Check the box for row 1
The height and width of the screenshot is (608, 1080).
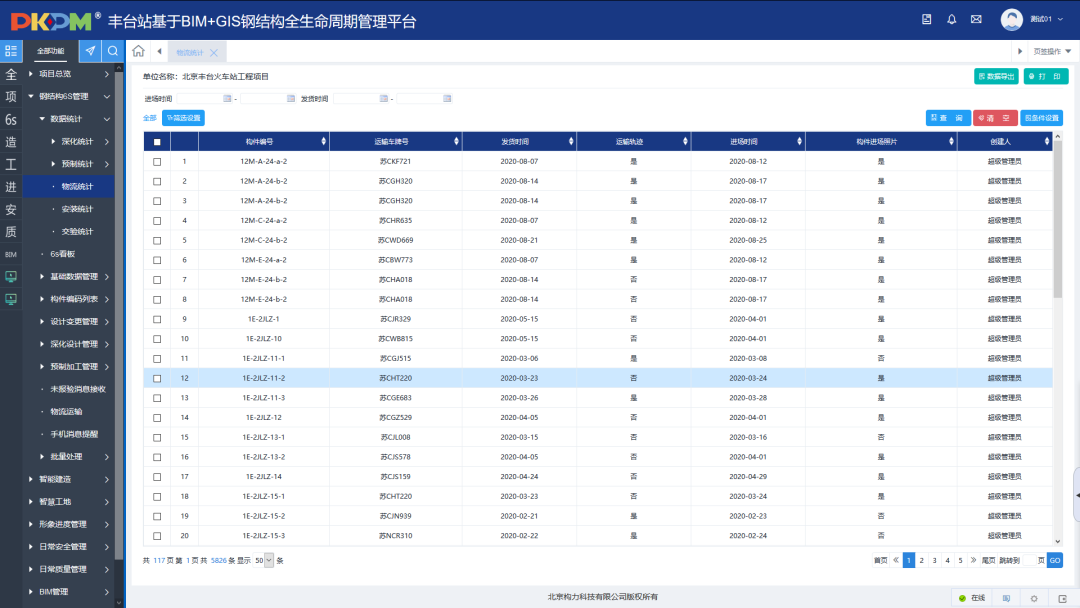click(x=157, y=161)
